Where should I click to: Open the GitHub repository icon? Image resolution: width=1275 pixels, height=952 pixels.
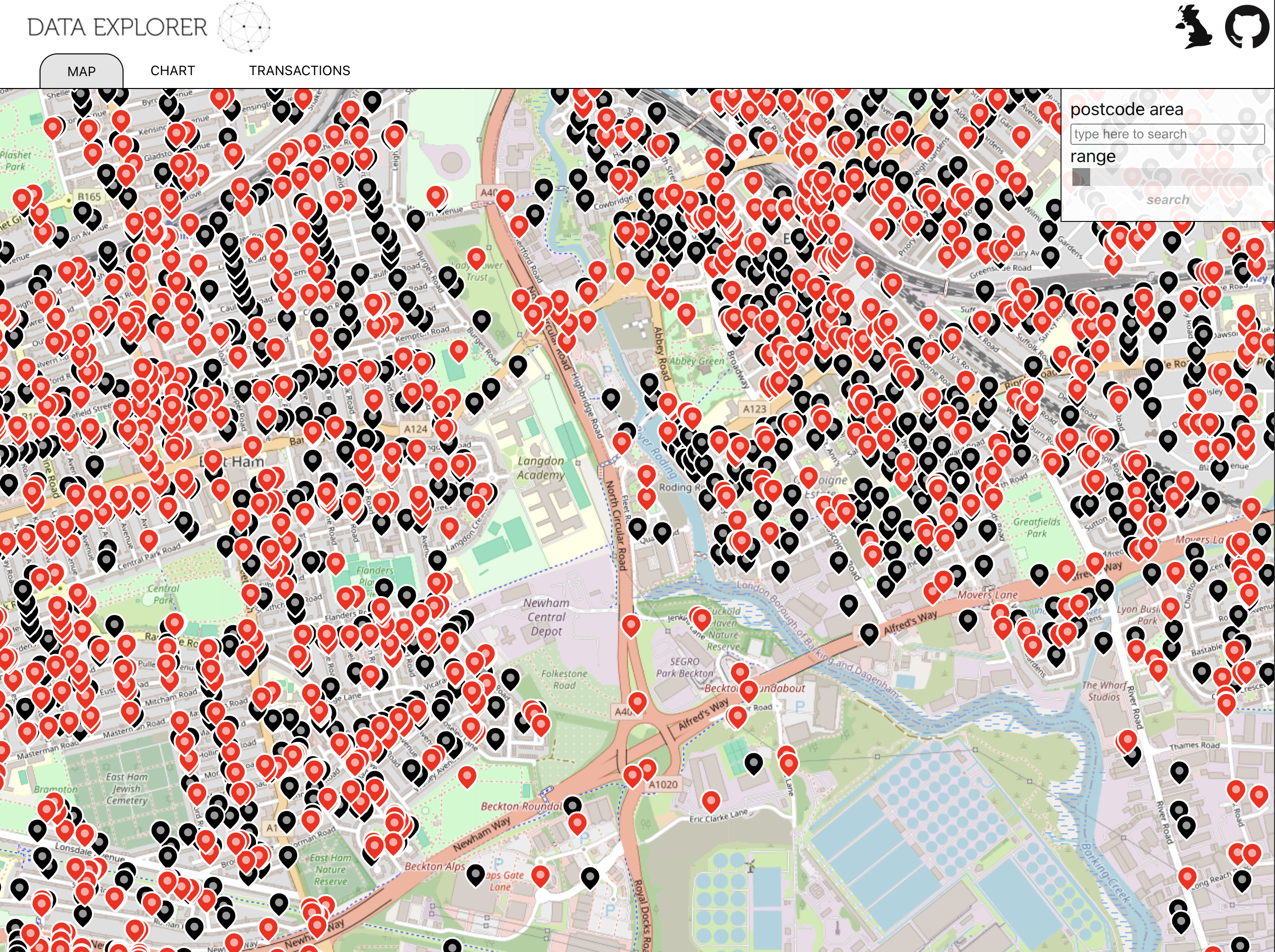pos(1246,26)
